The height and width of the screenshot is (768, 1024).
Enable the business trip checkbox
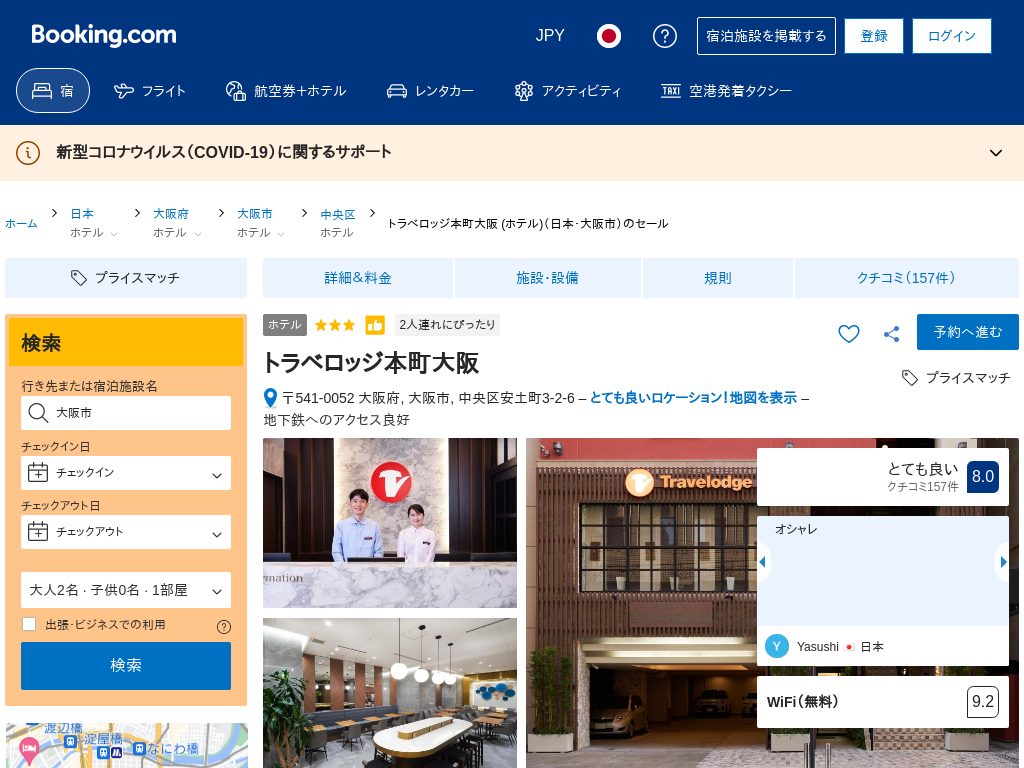29,624
